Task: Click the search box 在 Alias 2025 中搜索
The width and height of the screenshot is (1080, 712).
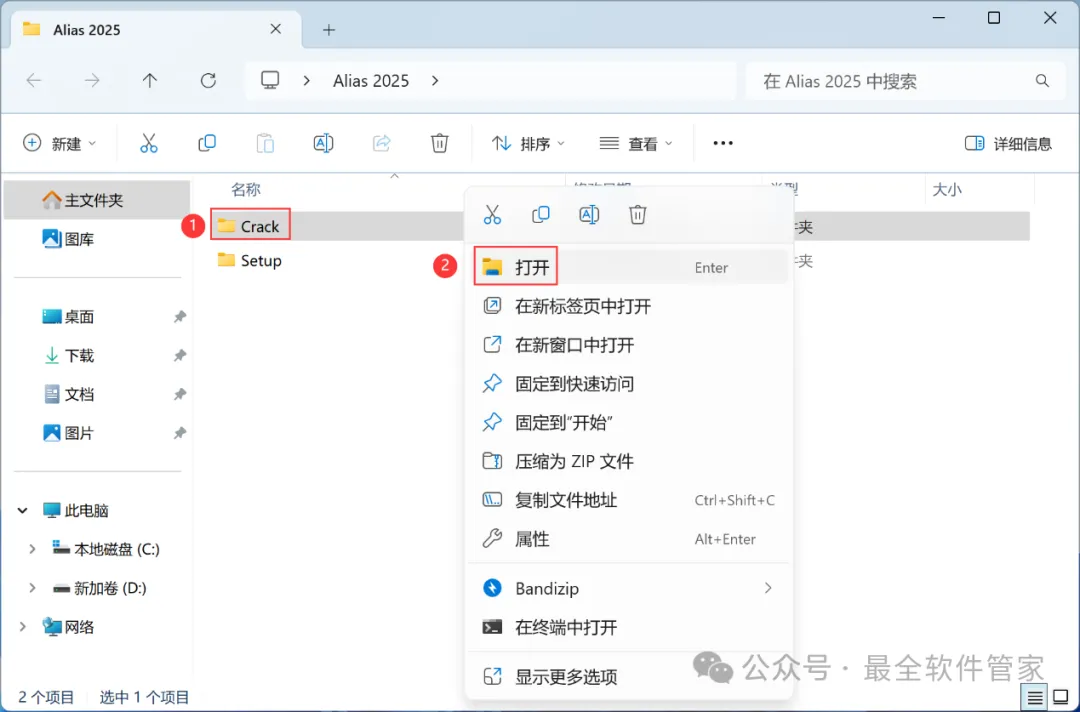Action: (908, 81)
